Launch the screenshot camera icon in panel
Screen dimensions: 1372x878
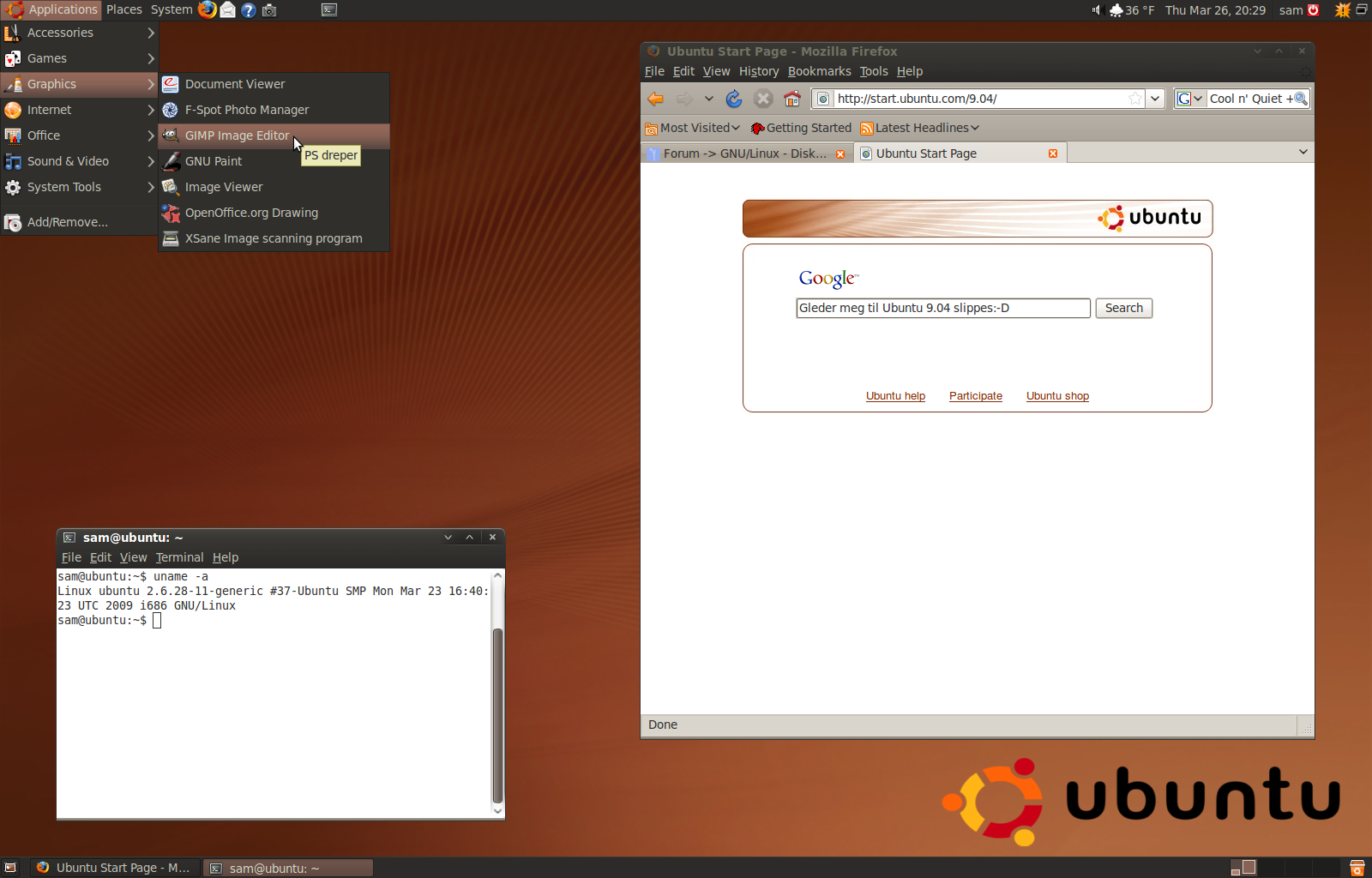(x=269, y=10)
